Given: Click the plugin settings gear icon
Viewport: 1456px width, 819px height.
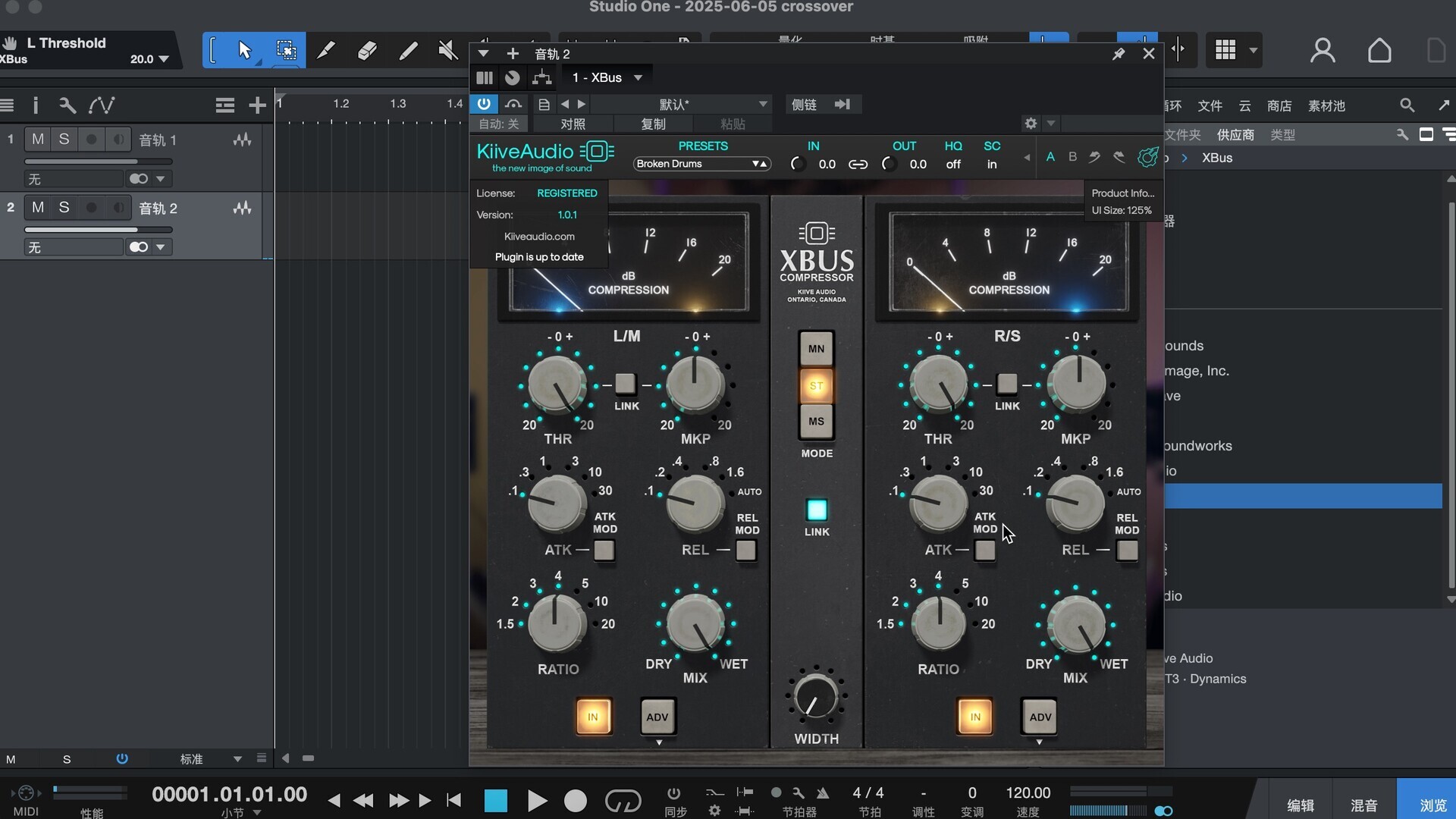Looking at the screenshot, I should [x=1031, y=123].
